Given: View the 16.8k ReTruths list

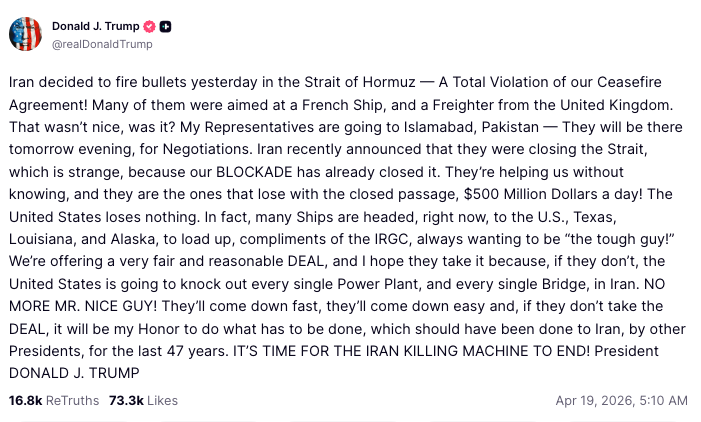Looking at the screenshot, I should 54,400.
